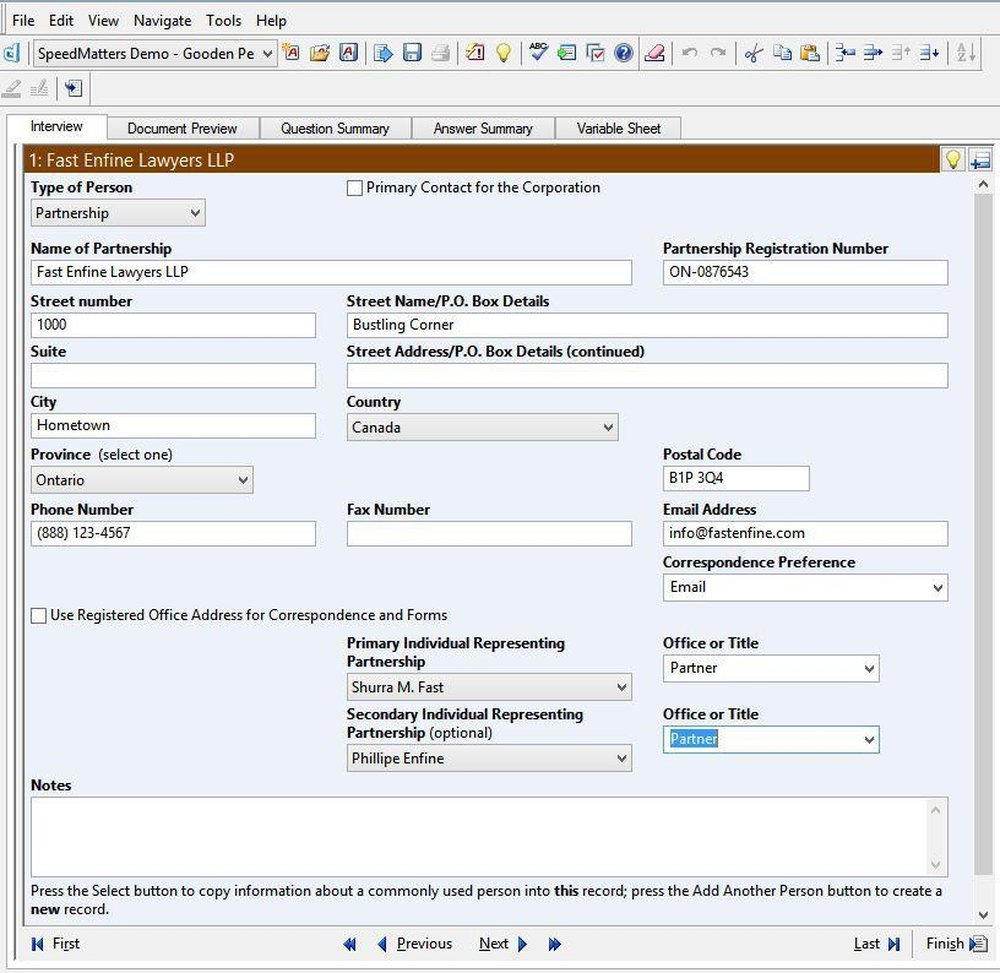Click the Redo arrow icon
1000x973 pixels.
click(718, 53)
